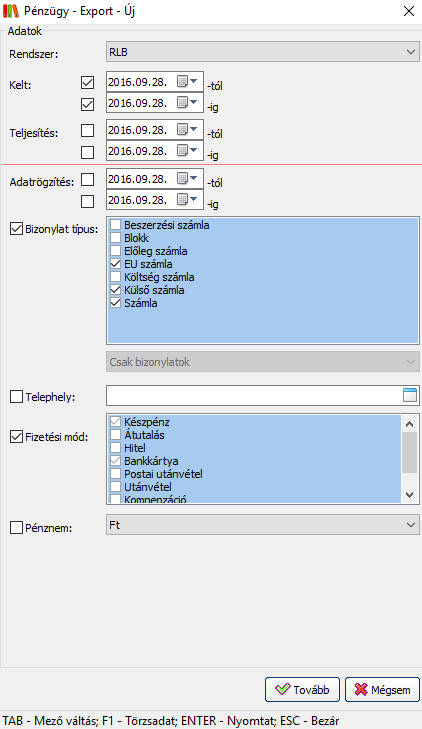Open calendar picker for Teljesítés -ig date
Image resolution: width=422 pixels, height=729 pixels.
click(x=188, y=151)
